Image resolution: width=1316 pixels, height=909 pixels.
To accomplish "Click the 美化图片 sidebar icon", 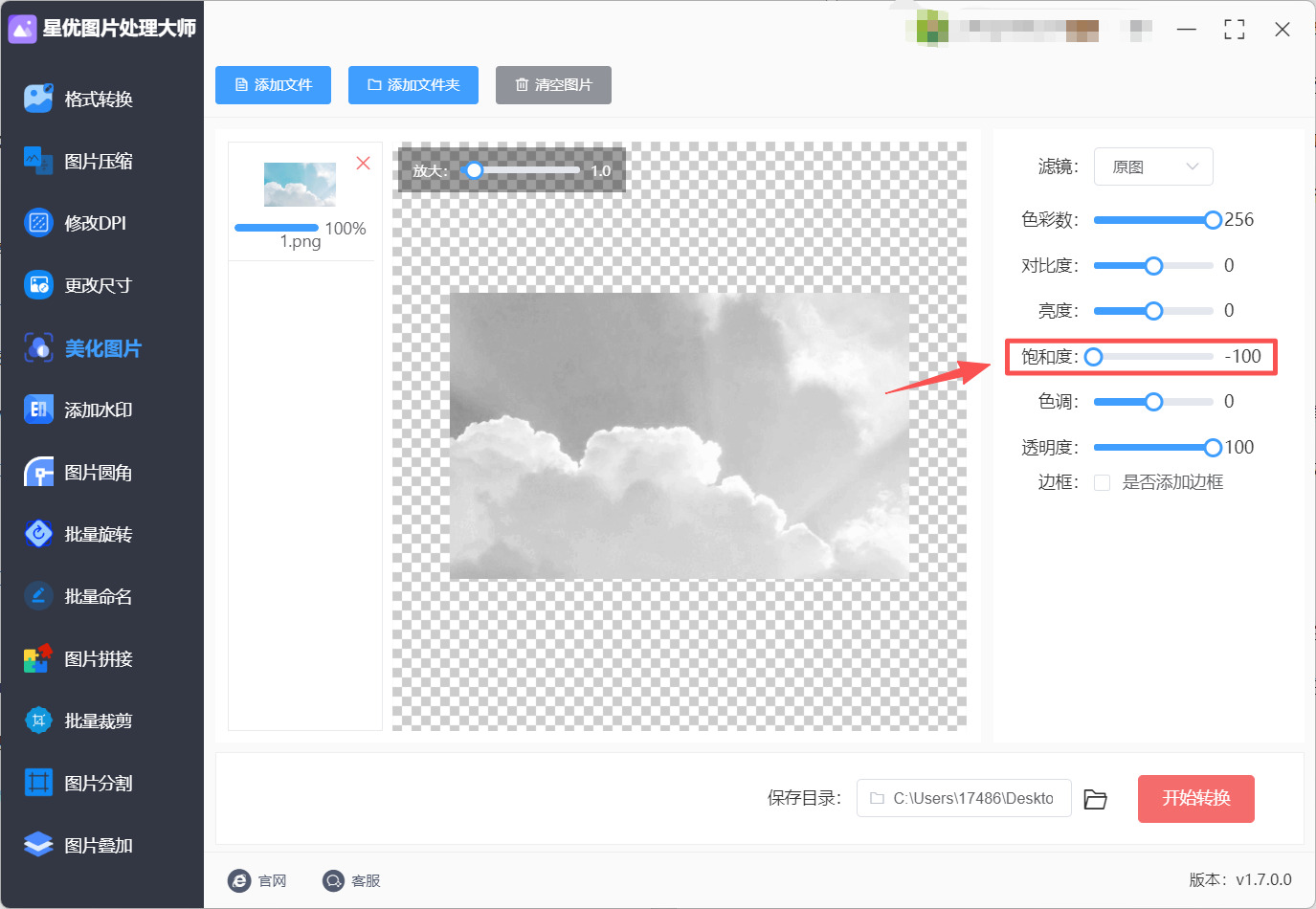I will [38, 348].
